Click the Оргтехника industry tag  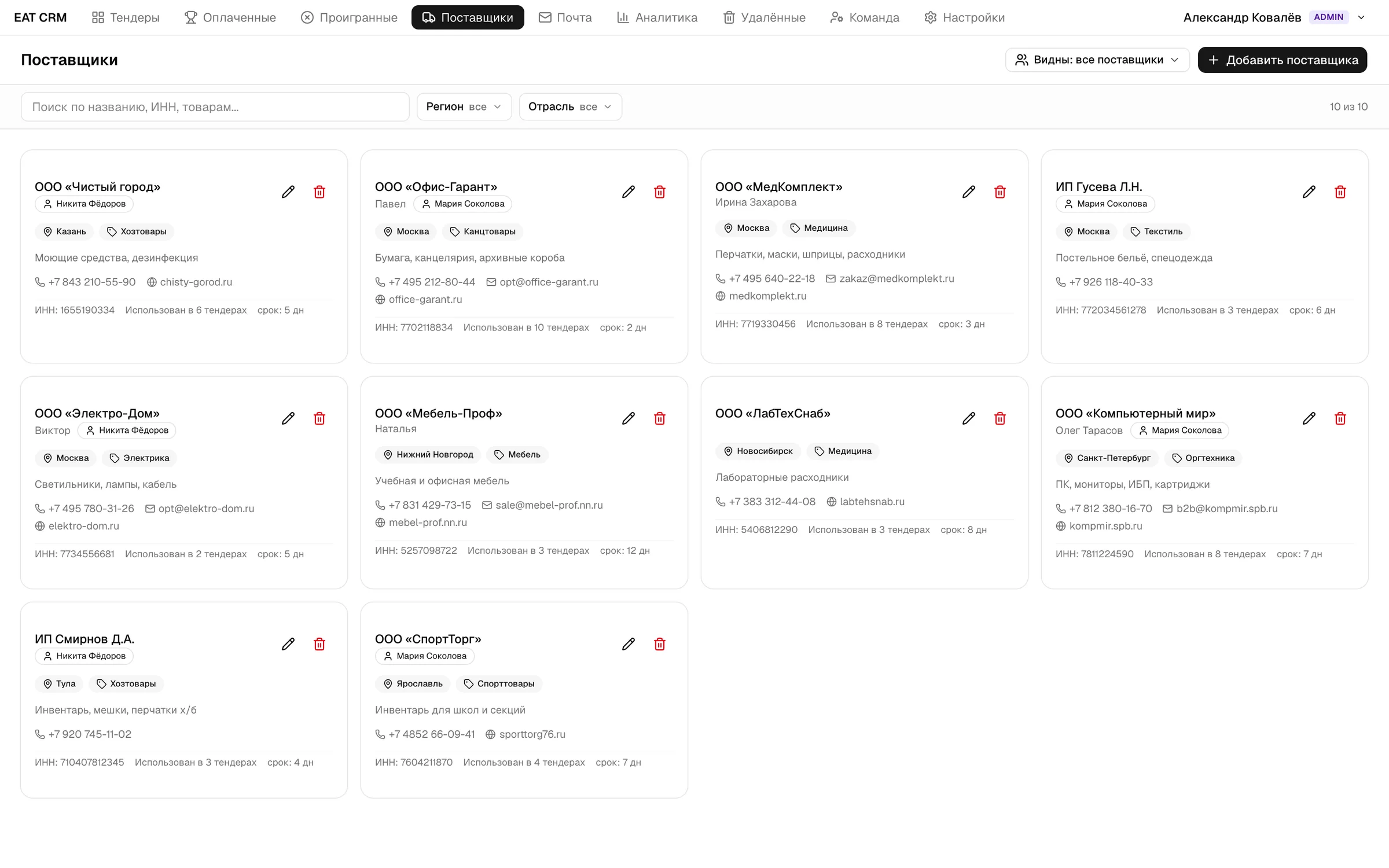1203,458
